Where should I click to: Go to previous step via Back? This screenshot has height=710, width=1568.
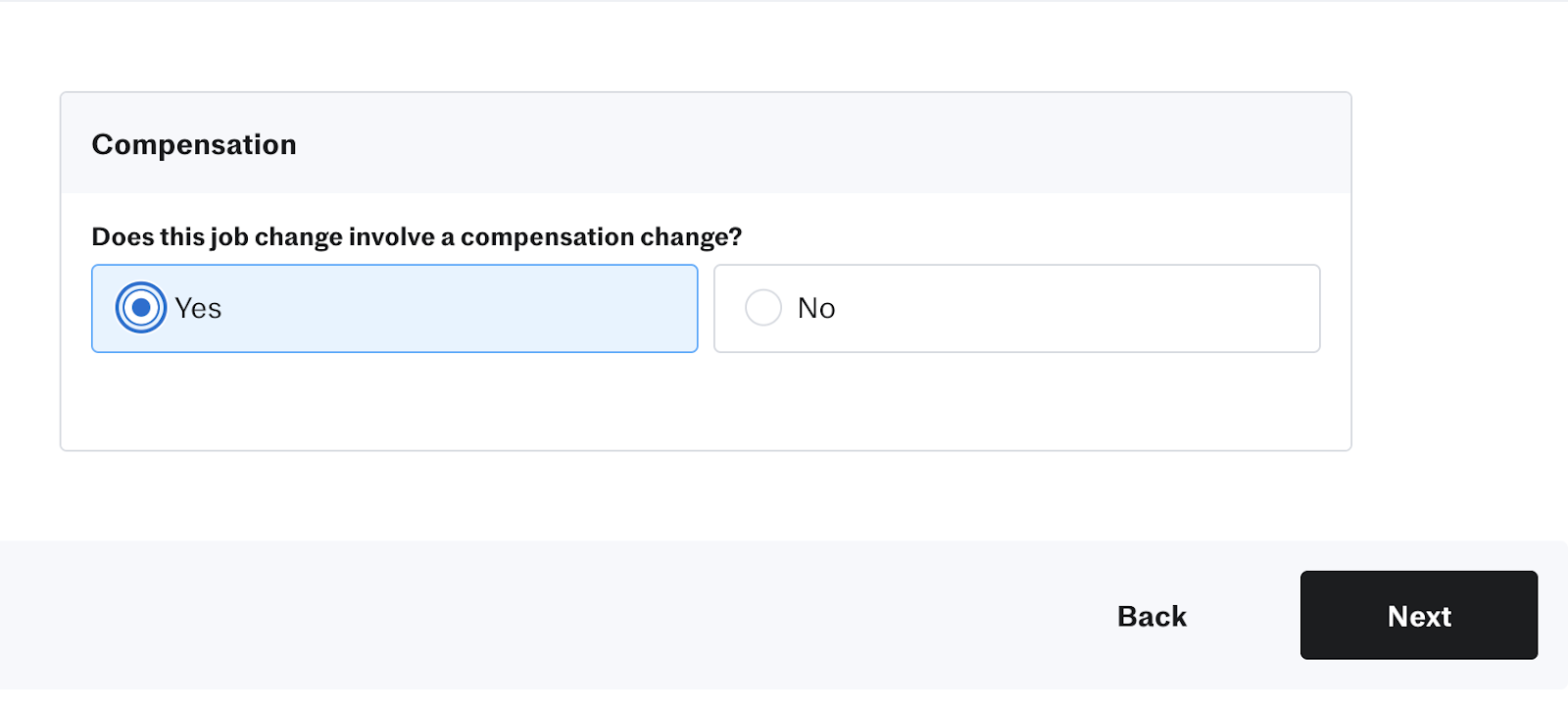click(1151, 616)
